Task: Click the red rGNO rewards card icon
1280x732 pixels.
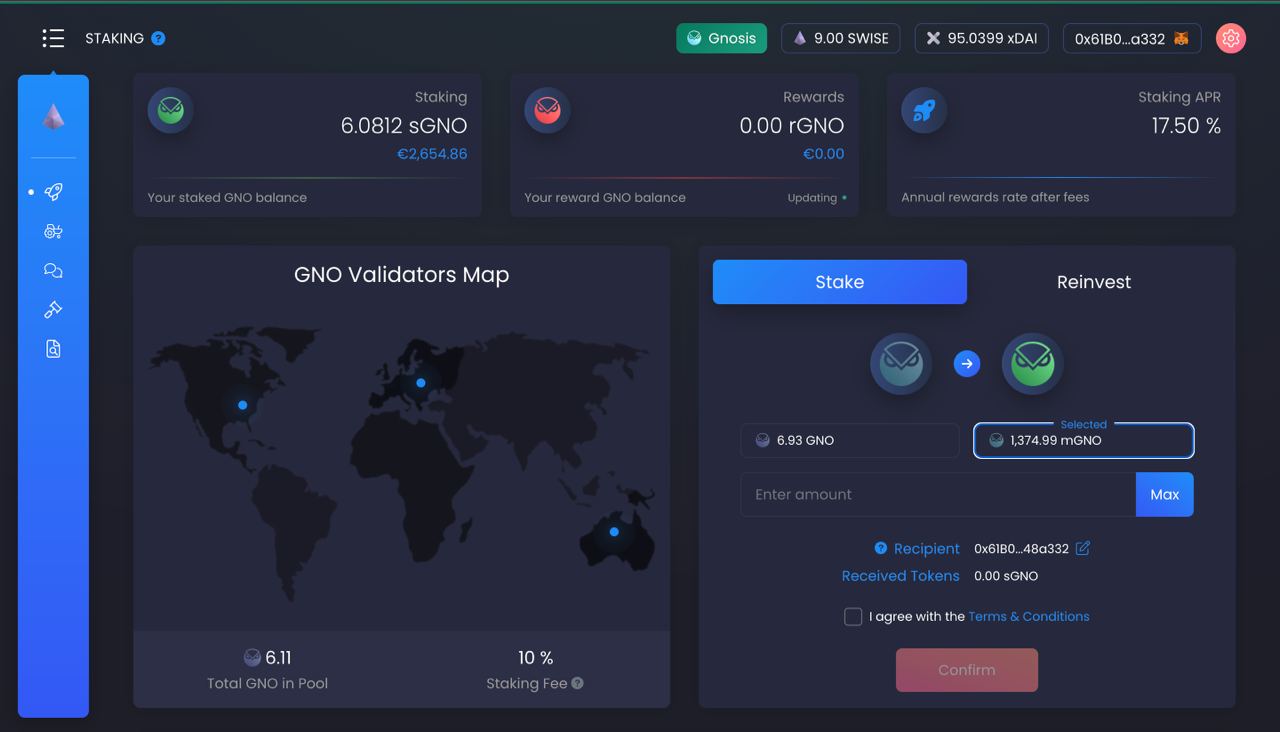Action: point(547,110)
